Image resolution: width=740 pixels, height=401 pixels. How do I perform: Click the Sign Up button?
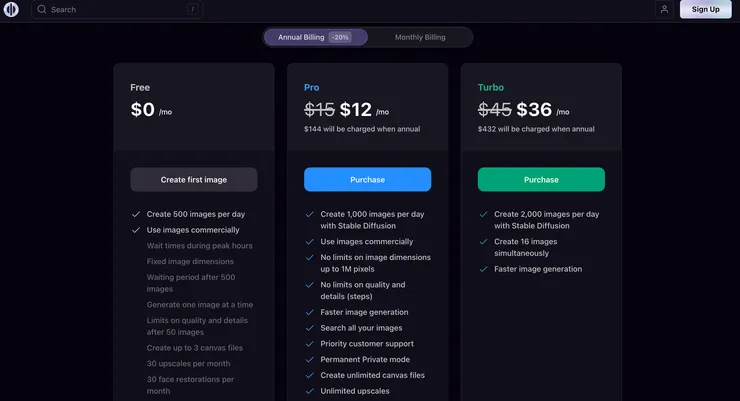pyautogui.click(x=706, y=10)
